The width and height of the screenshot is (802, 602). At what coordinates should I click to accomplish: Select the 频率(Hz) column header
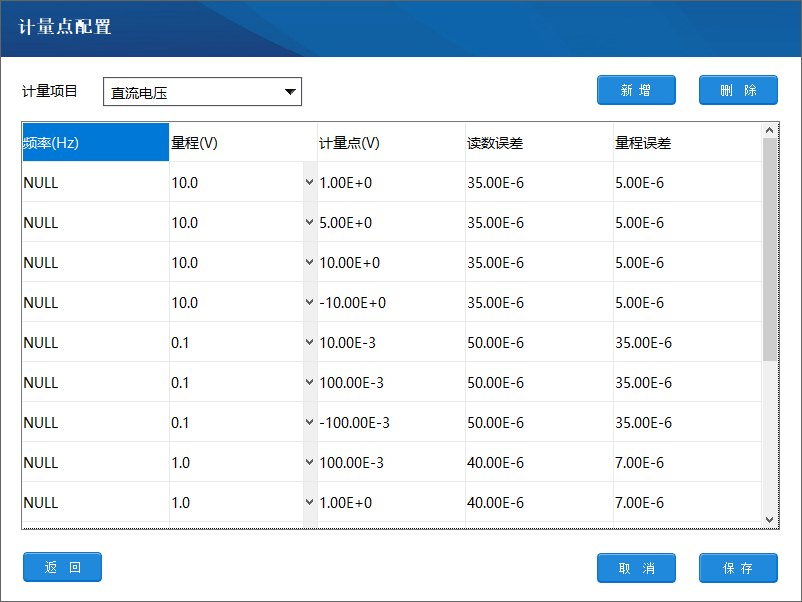pyautogui.click(x=95, y=143)
